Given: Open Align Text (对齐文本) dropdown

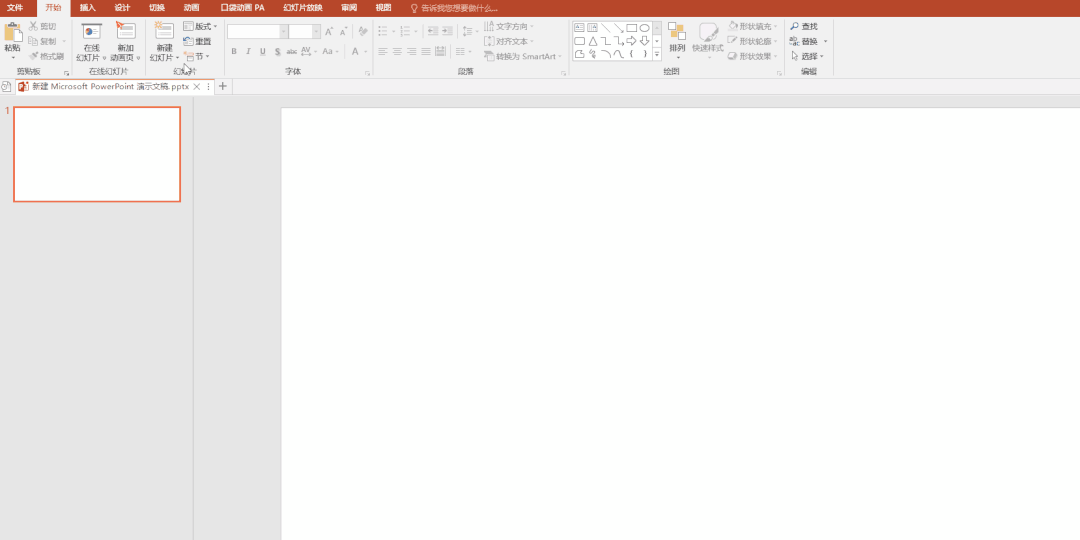Looking at the screenshot, I should tap(509, 41).
